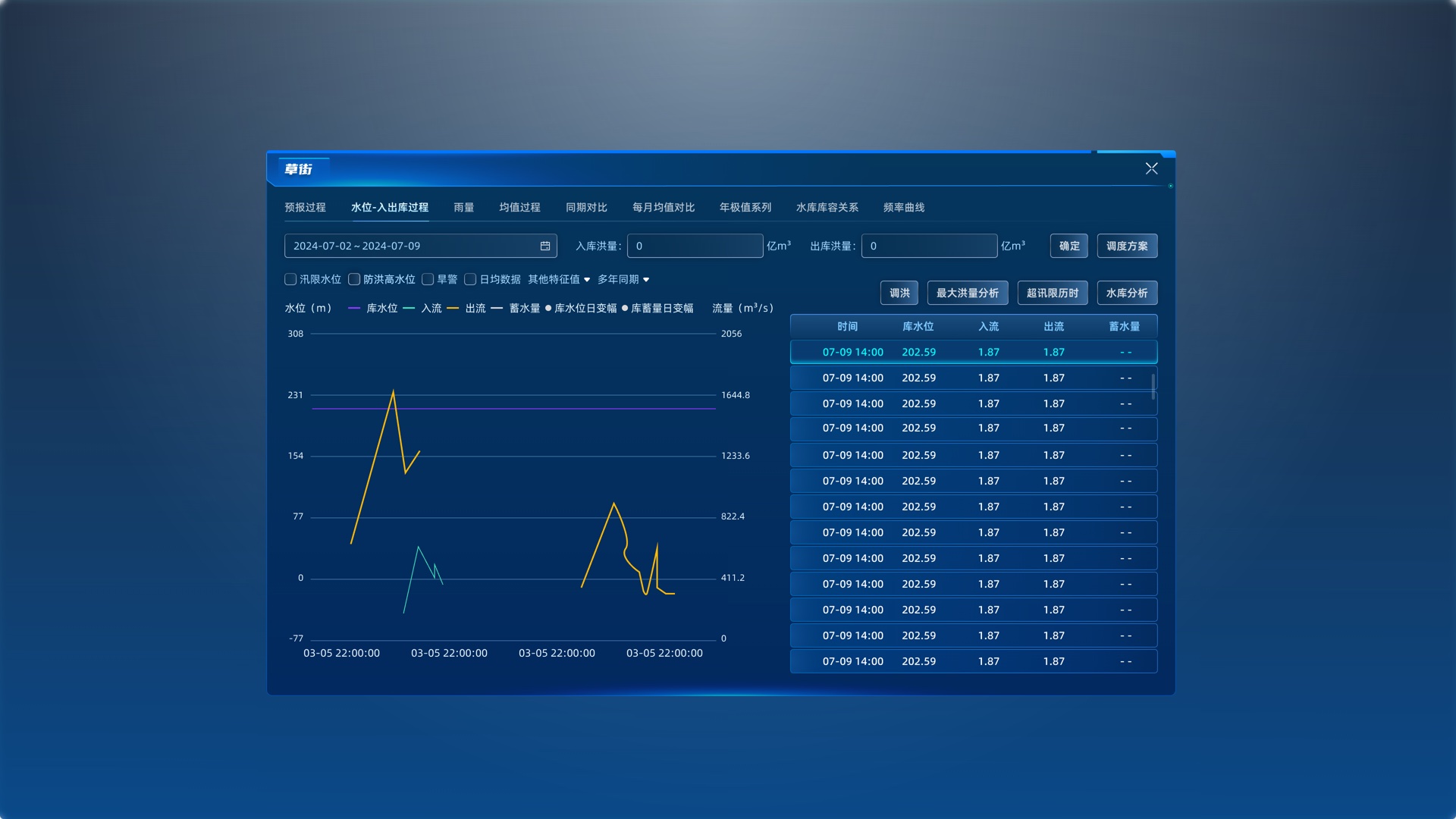Close the 草街 dialog window

click(1151, 168)
